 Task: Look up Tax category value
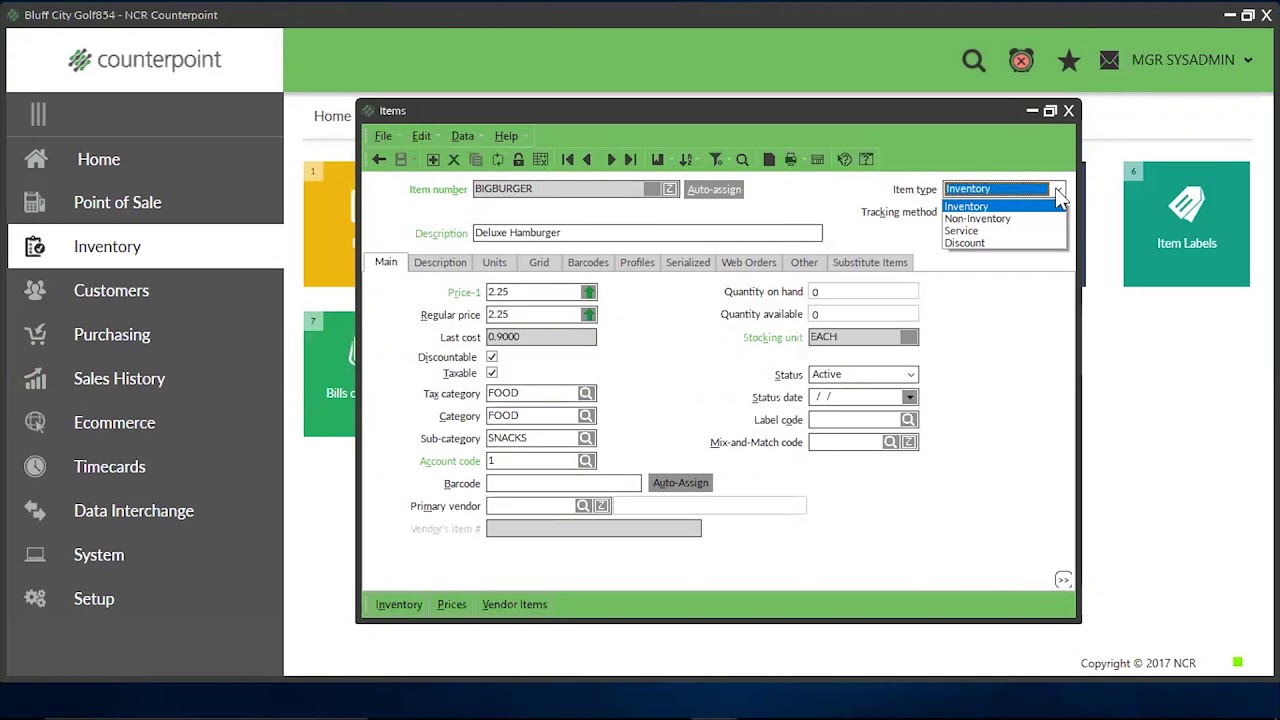tap(587, 394)
